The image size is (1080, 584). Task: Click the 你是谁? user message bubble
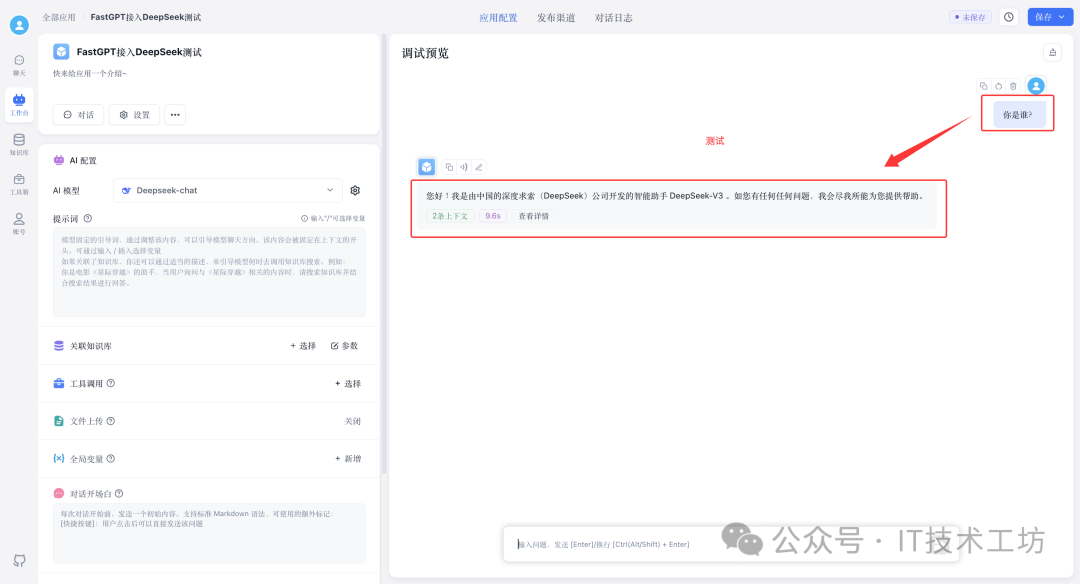click(1018, 114)
